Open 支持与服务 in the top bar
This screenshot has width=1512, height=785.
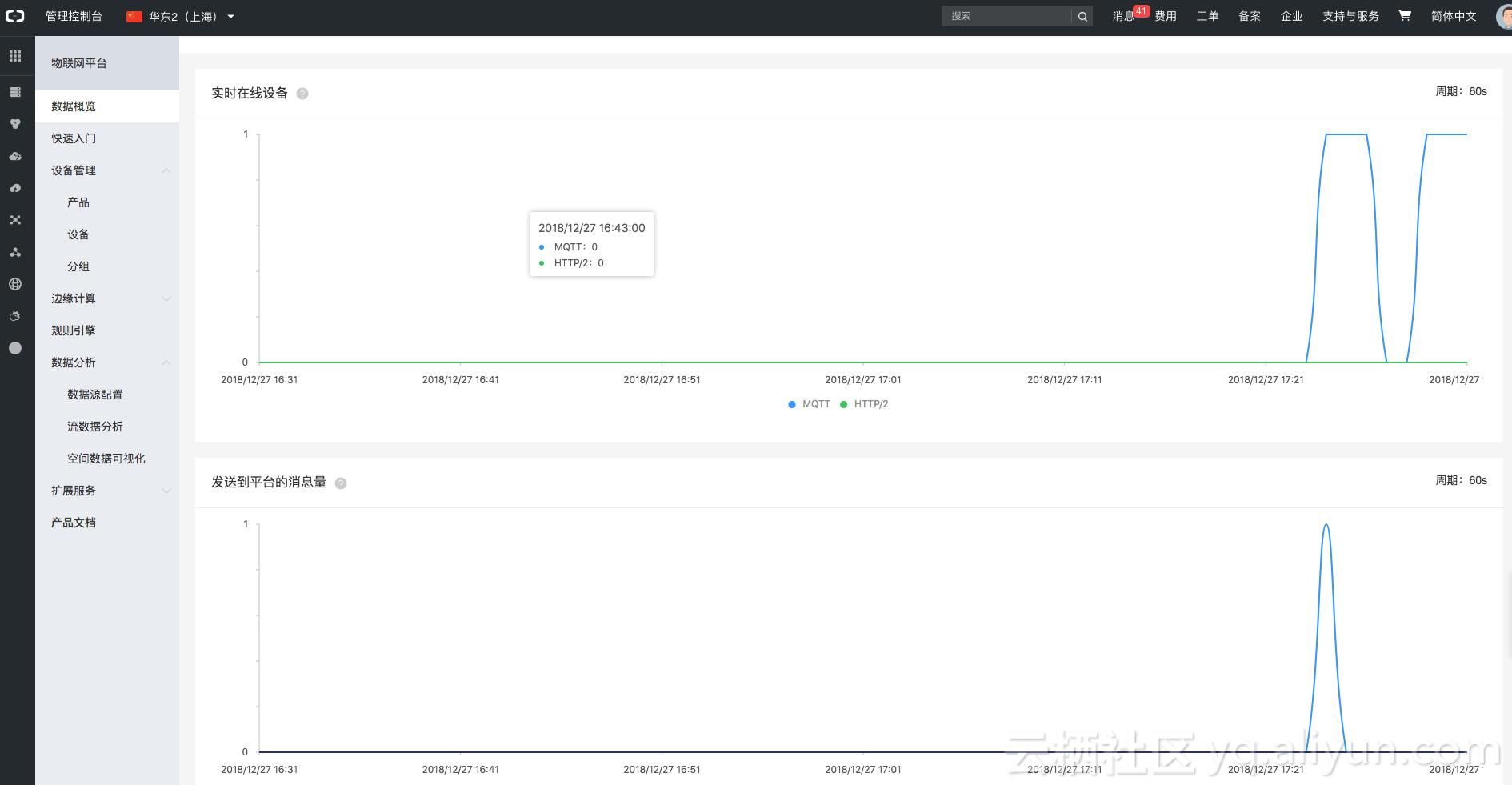[x=1351, y=16]
